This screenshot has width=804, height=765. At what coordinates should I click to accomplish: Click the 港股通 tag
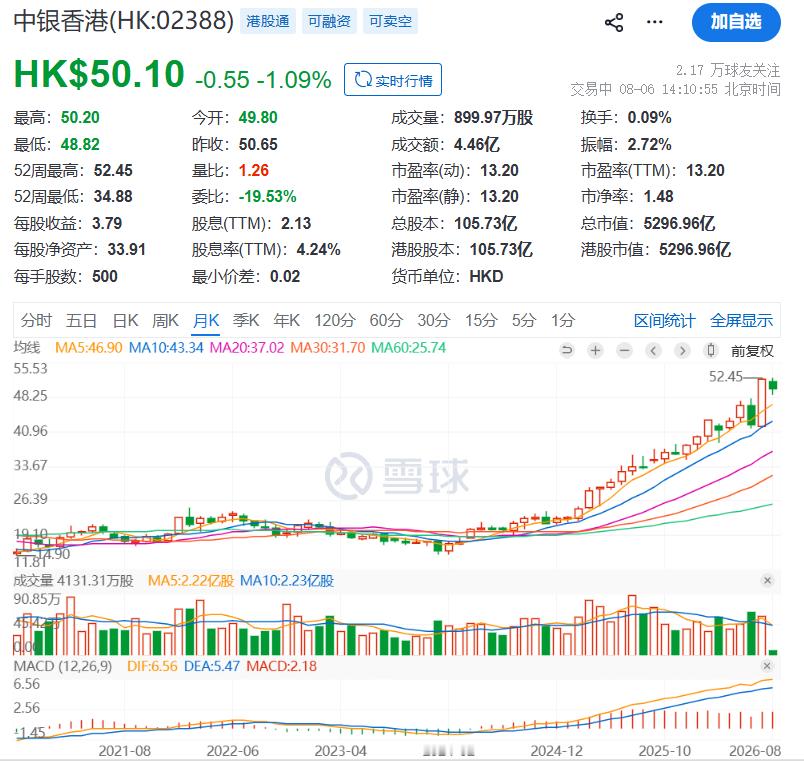click(268, 22)
